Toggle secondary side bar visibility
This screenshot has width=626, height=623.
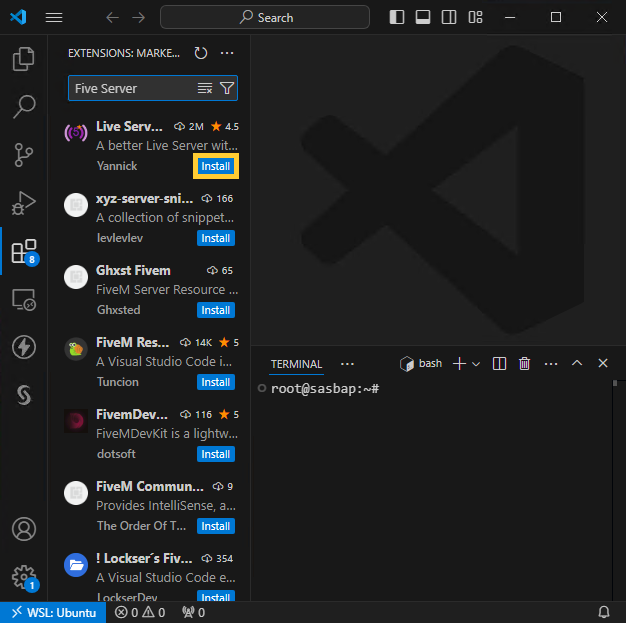449,17
